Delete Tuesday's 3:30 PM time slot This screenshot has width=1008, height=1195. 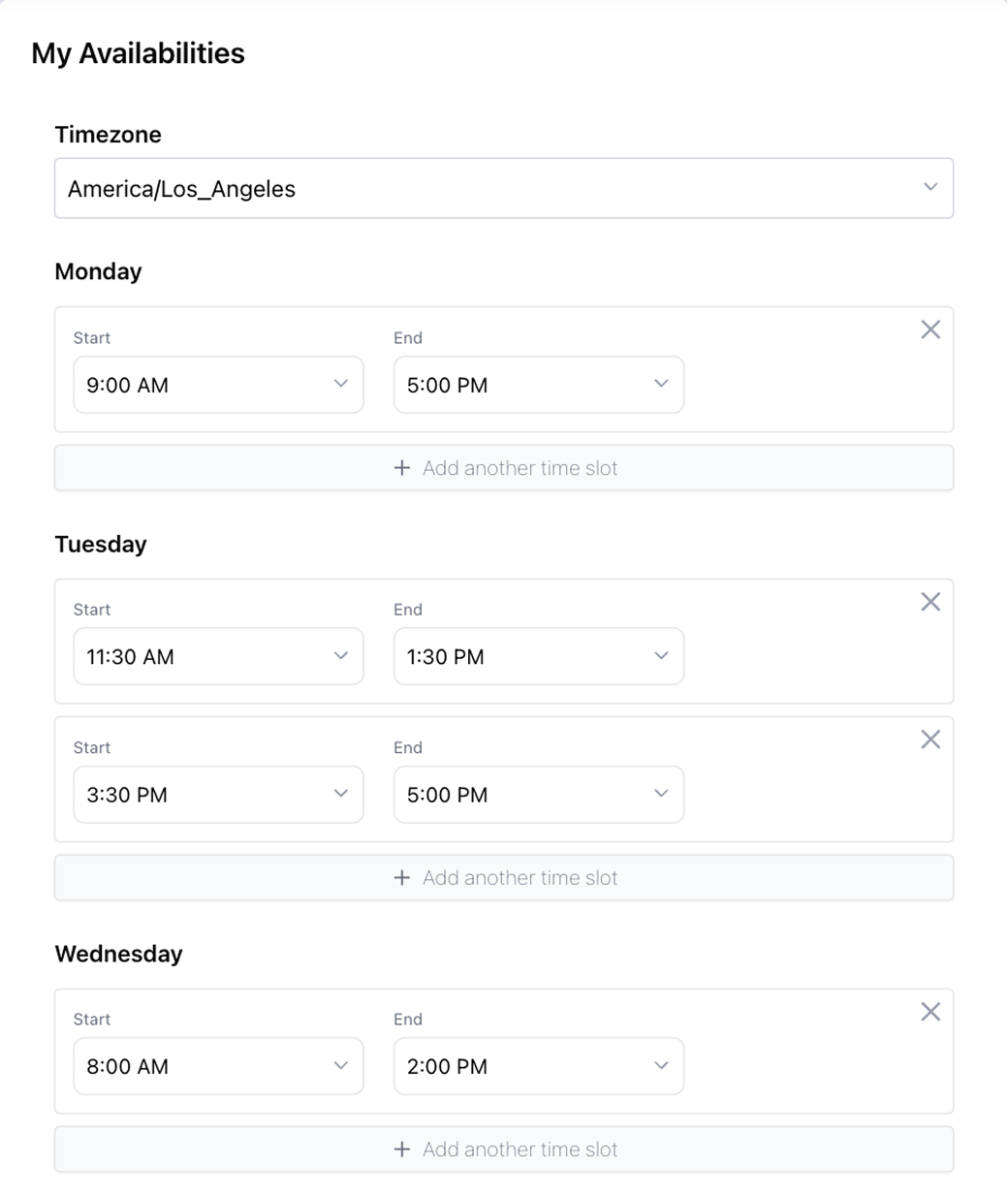[930, 739]
